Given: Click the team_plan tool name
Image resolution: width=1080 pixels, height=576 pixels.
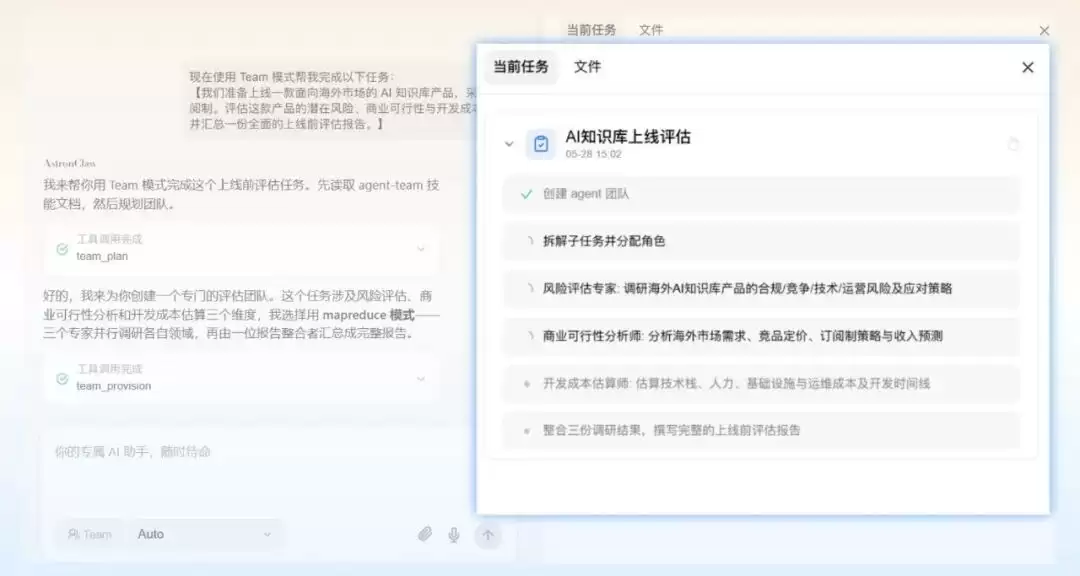Looking at the screenshot, I should pos(102,256).
